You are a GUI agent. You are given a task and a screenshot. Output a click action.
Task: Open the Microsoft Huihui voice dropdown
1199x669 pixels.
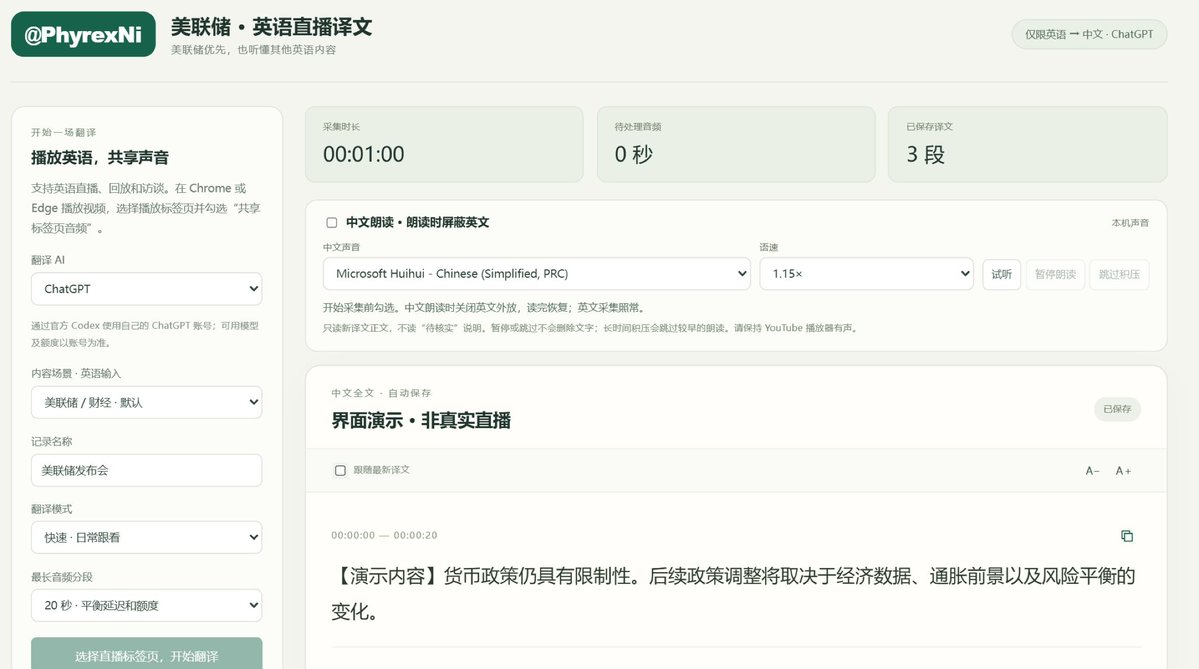(537, 274)
